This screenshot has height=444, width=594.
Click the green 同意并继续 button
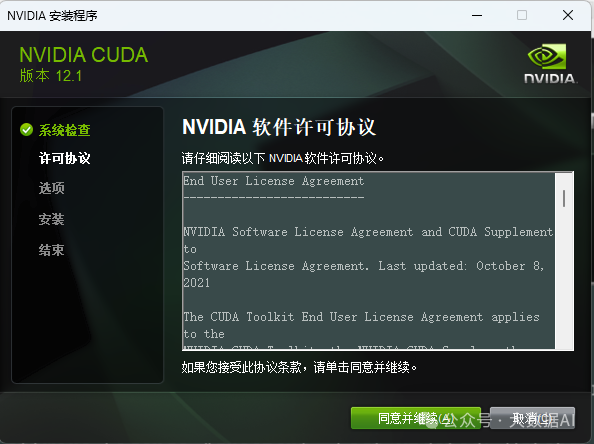point(416,418)
